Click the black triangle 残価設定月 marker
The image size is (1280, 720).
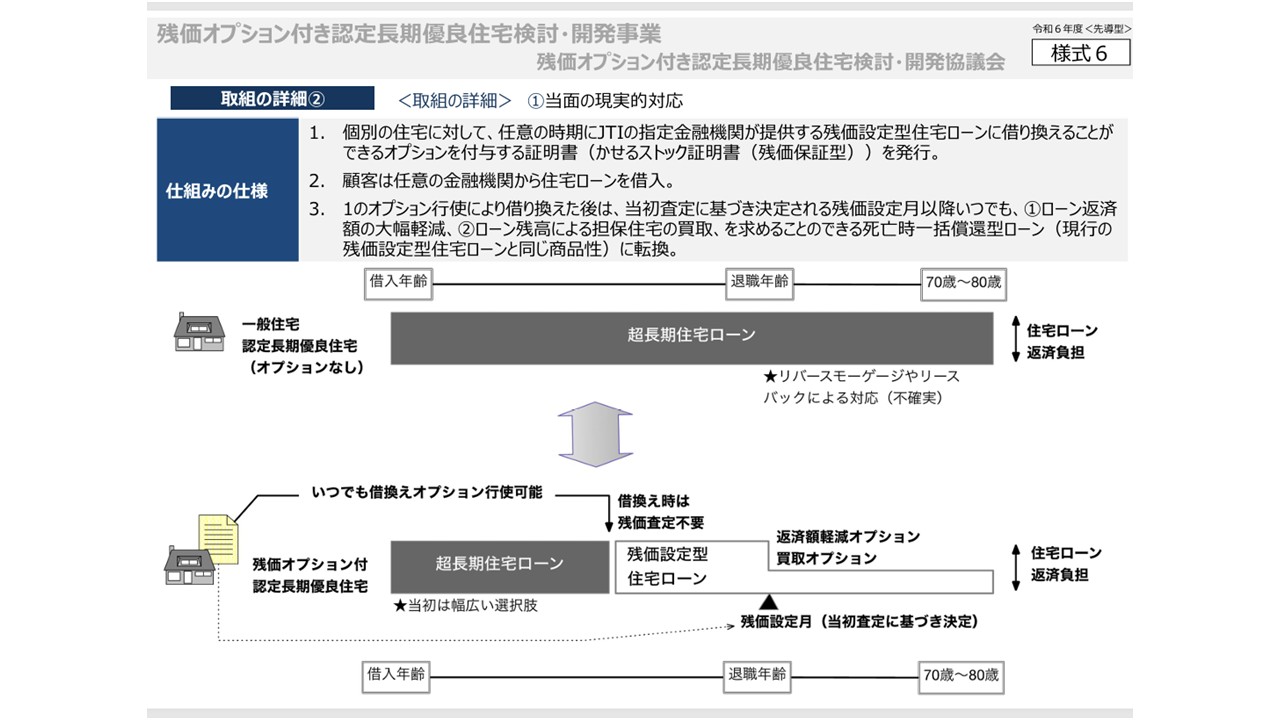pyautogui.click(x=769, y=601)
